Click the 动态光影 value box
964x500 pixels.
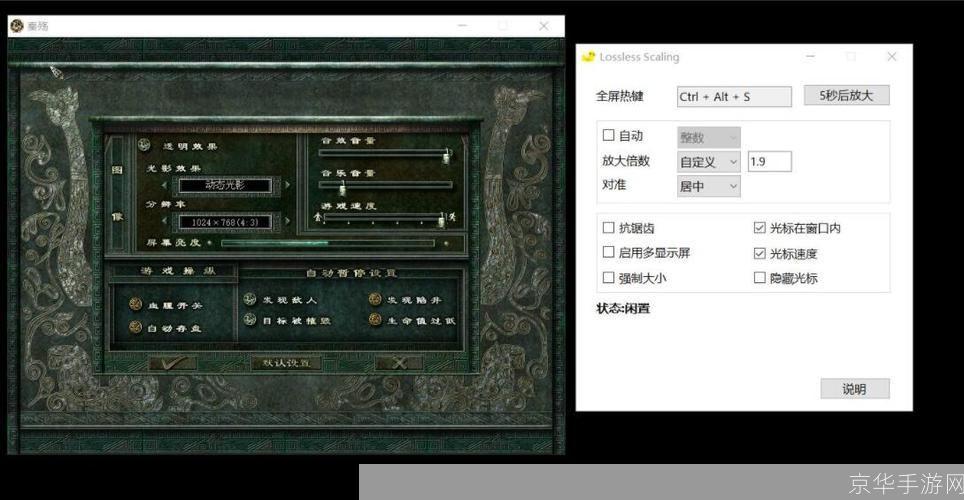[225, 185]
